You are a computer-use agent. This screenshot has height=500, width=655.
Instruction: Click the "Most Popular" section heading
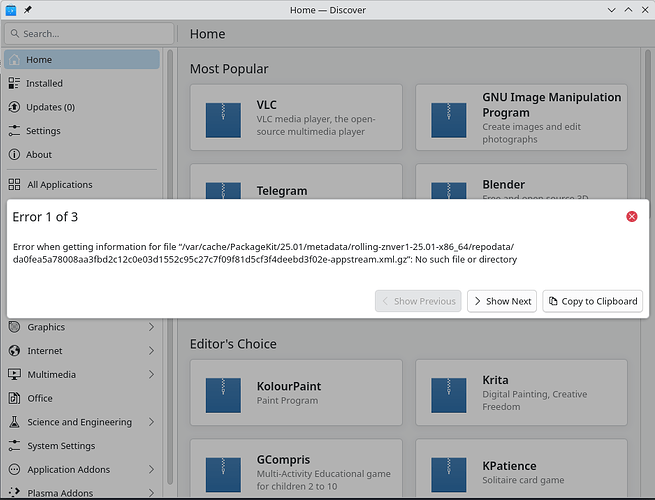(229, 69)
